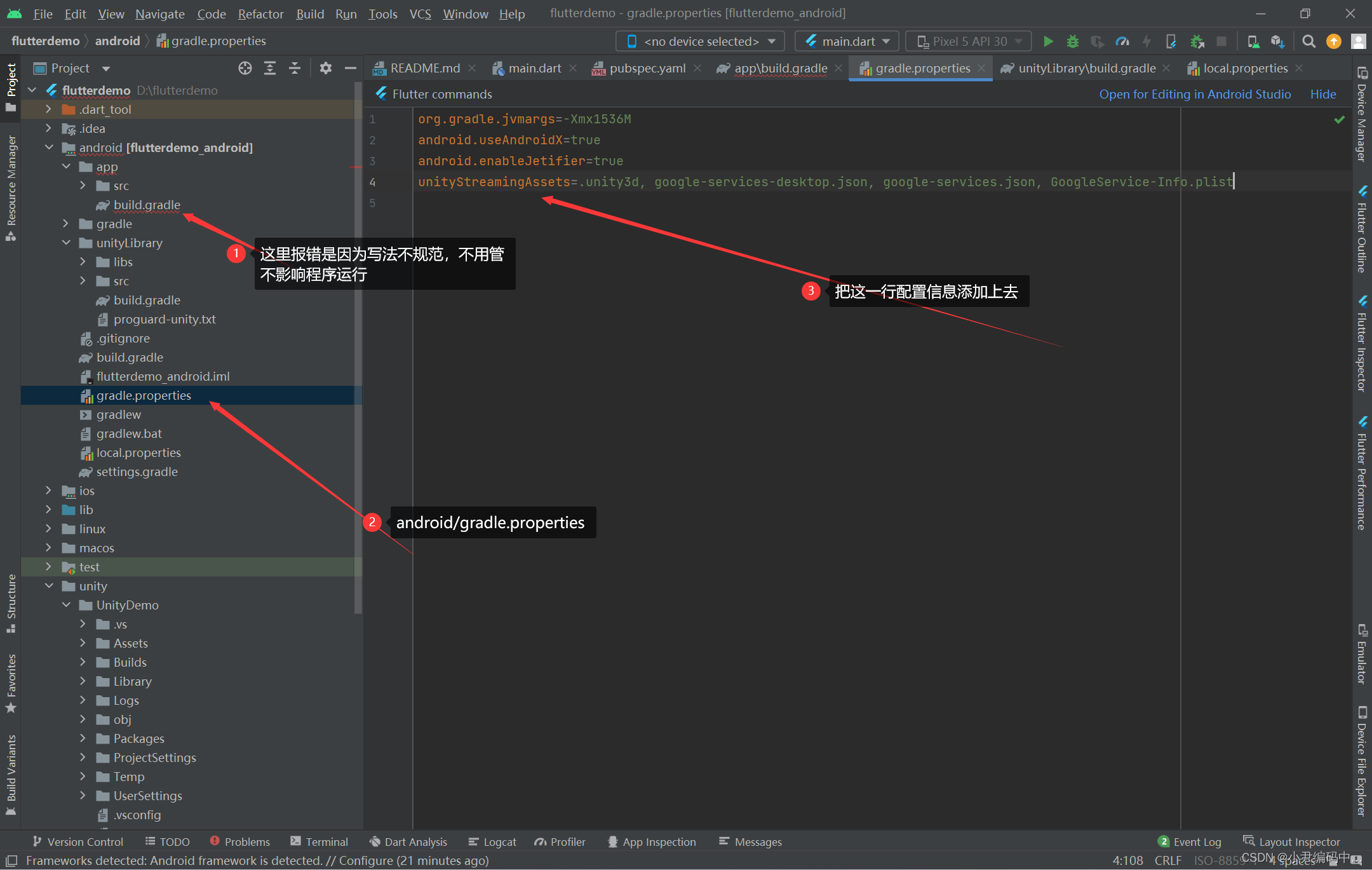The width and height of the screenshot is (1372, 870).
Task: Open Resource Manager side panel
Action: 11,188
